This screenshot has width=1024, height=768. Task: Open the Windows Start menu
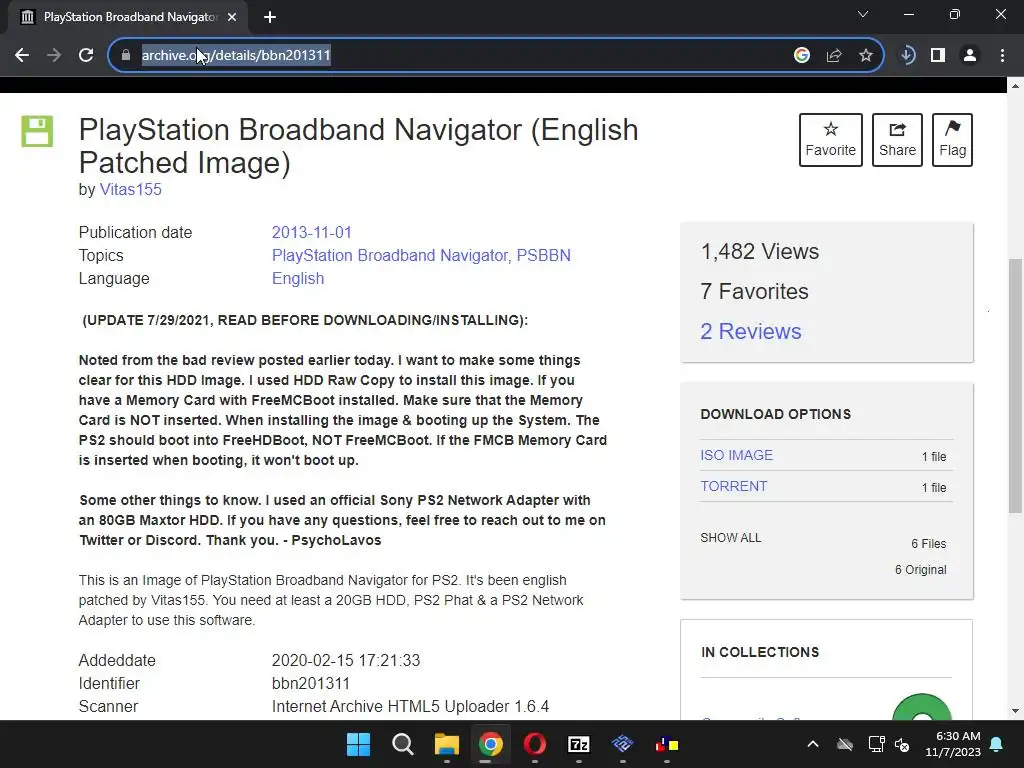359,744
